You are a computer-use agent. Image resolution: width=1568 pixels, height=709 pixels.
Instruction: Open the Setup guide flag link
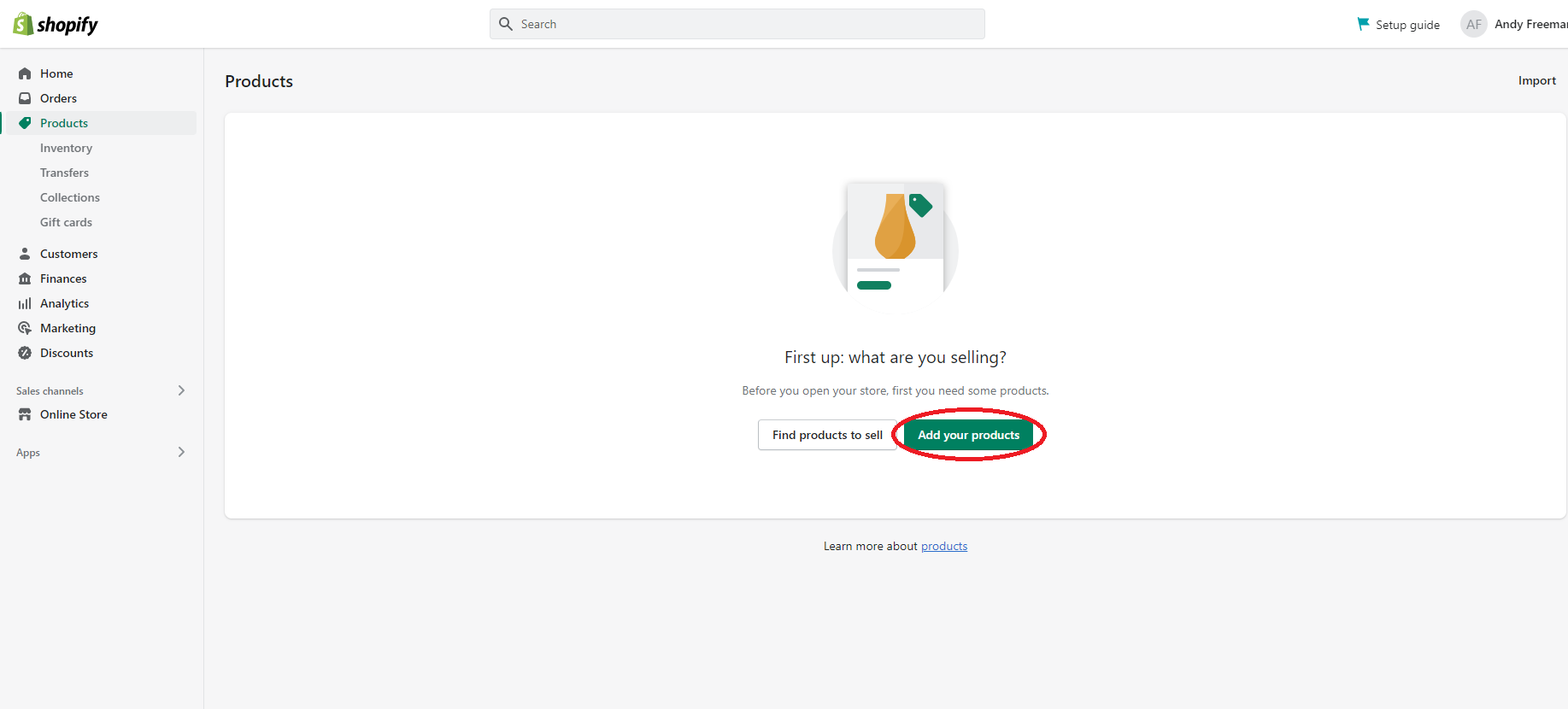coord(1399,25)
